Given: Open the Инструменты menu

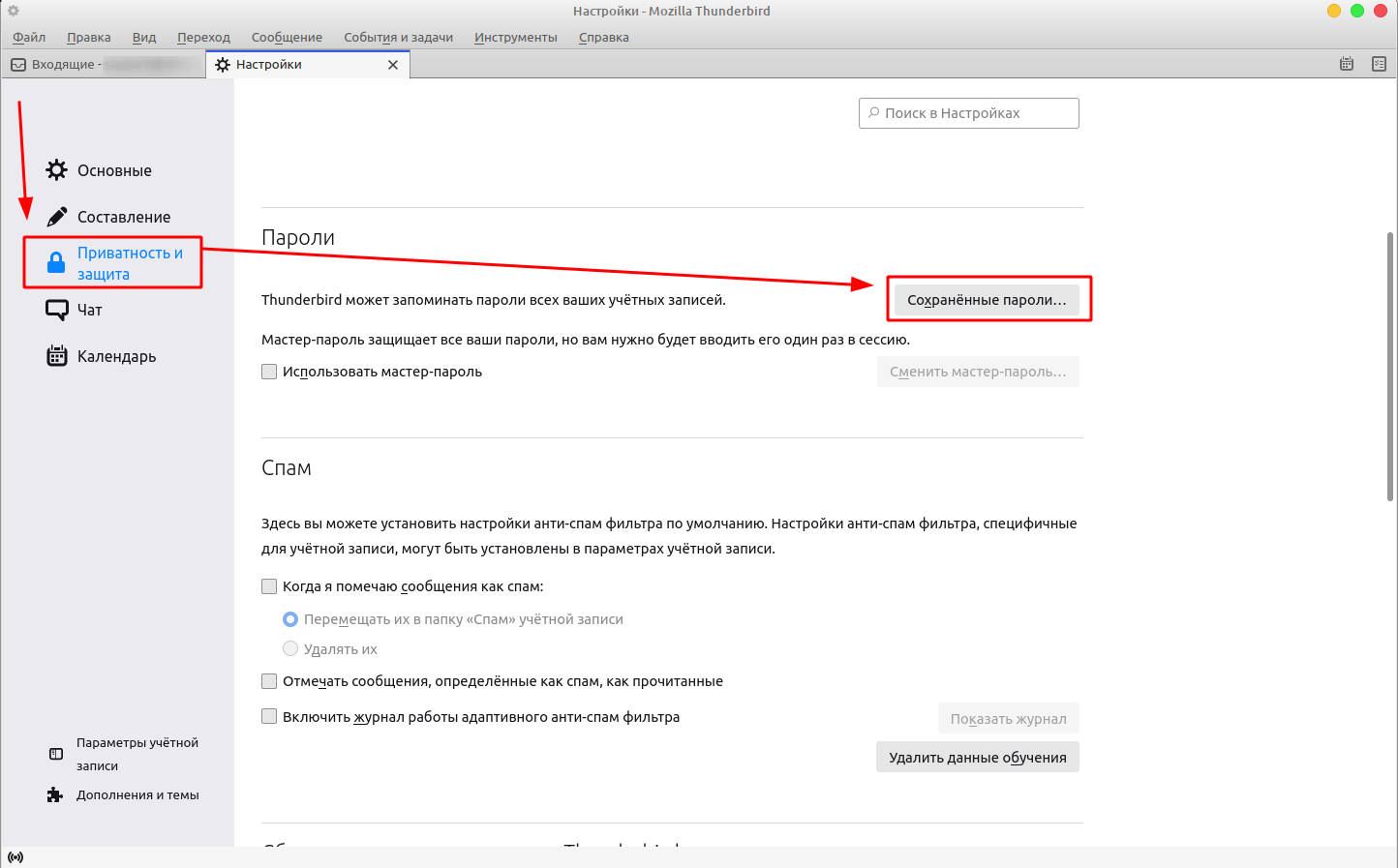Looking at the screenshot, I should tap(515, 37).
